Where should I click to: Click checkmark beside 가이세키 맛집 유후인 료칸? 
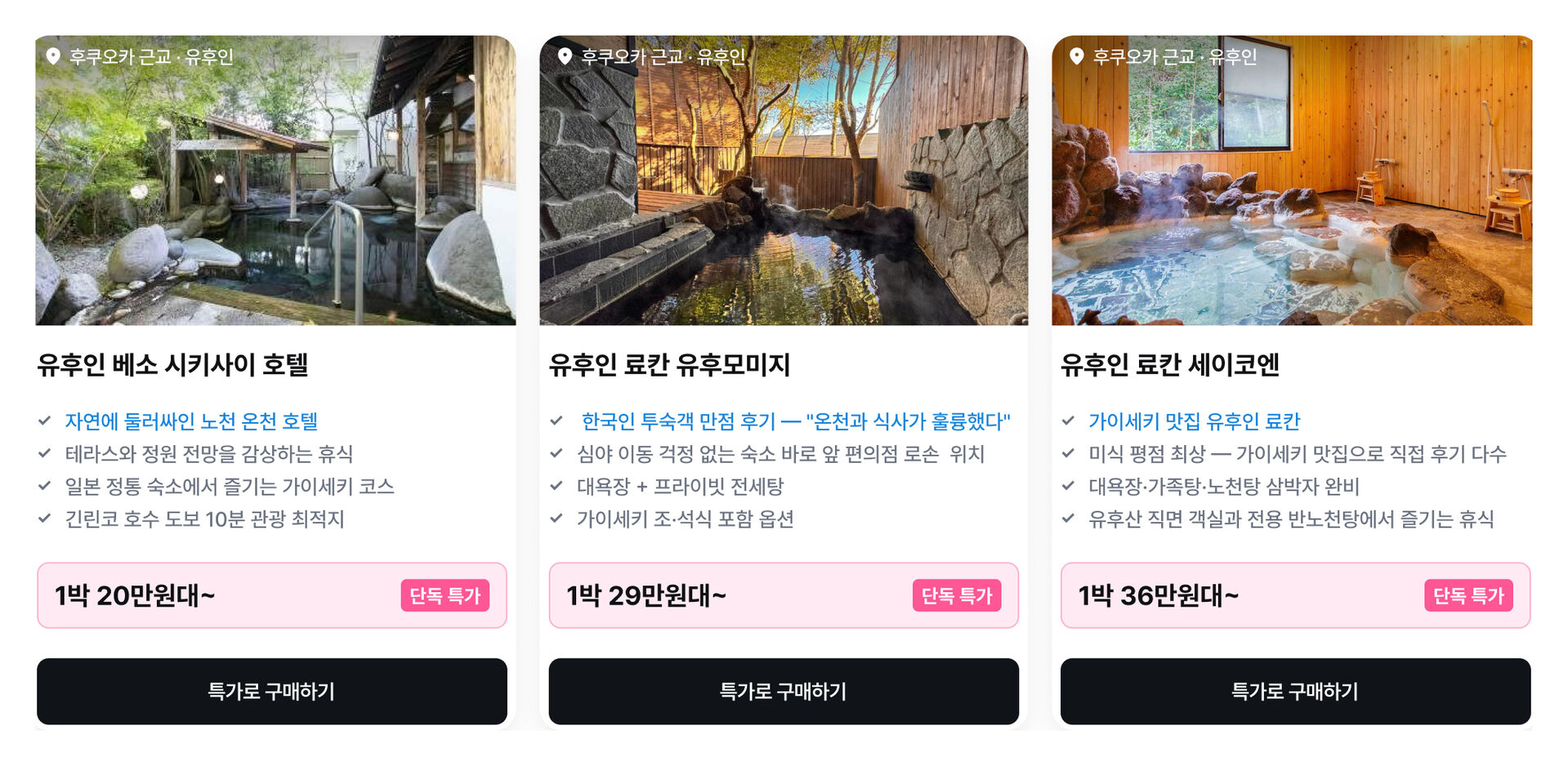[x=1068, y=421]
